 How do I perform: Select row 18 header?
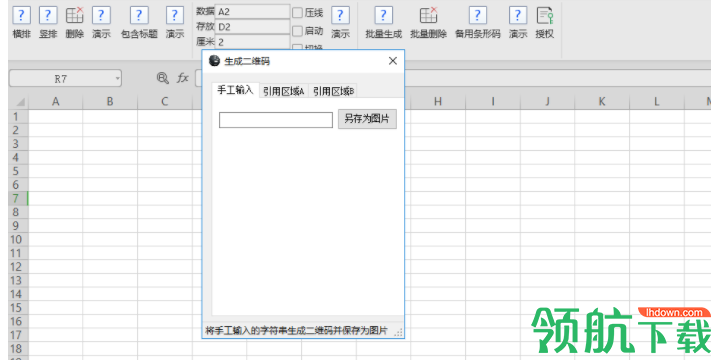[x=18, y=349]
